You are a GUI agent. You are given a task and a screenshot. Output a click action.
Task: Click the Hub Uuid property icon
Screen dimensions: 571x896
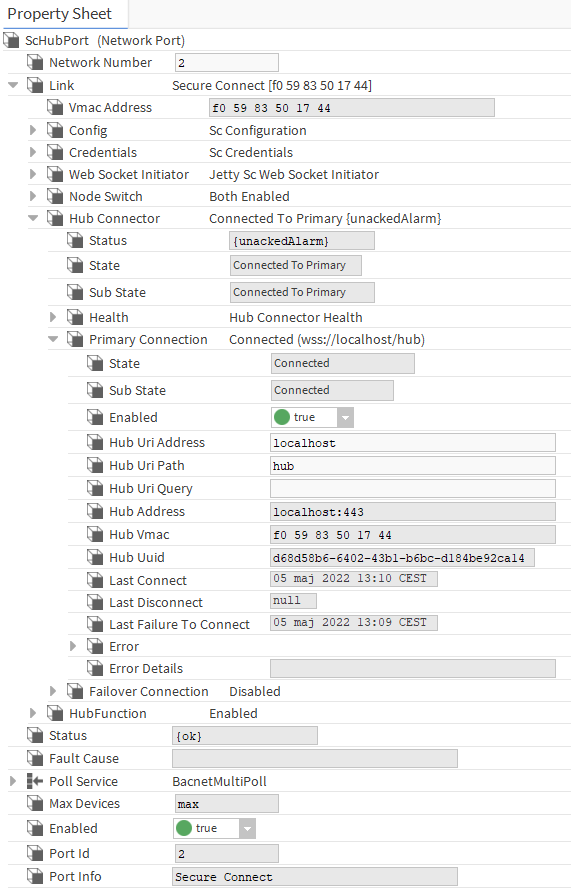[x=95, y=557]
